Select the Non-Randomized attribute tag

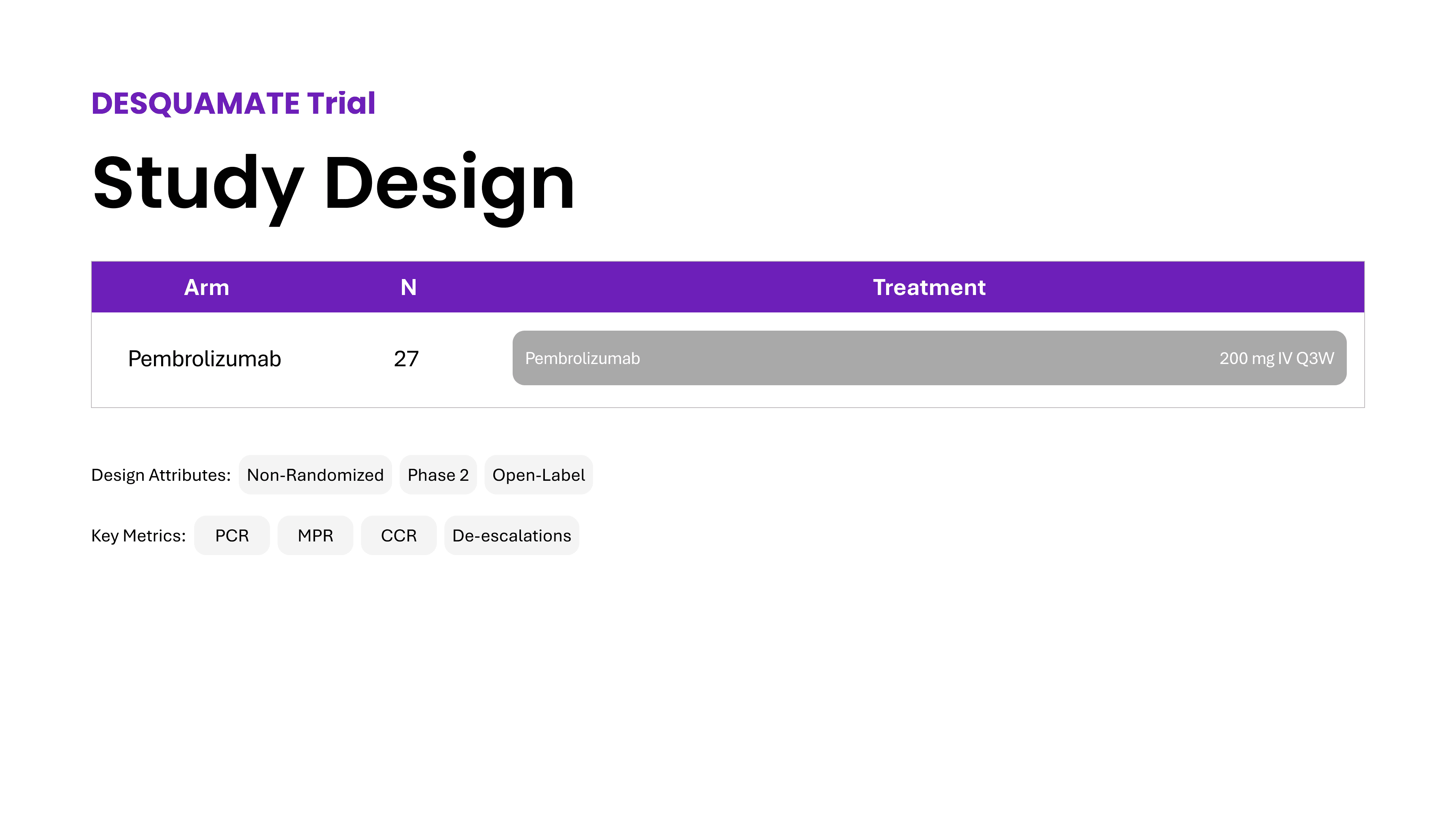point(315,475)
